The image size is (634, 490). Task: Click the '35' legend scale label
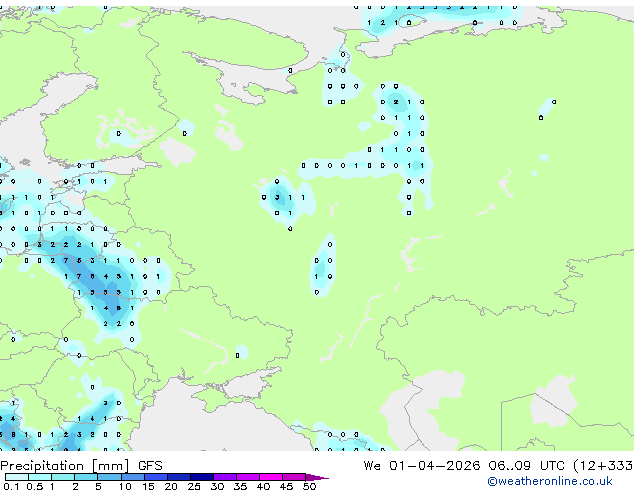(240, 486)
